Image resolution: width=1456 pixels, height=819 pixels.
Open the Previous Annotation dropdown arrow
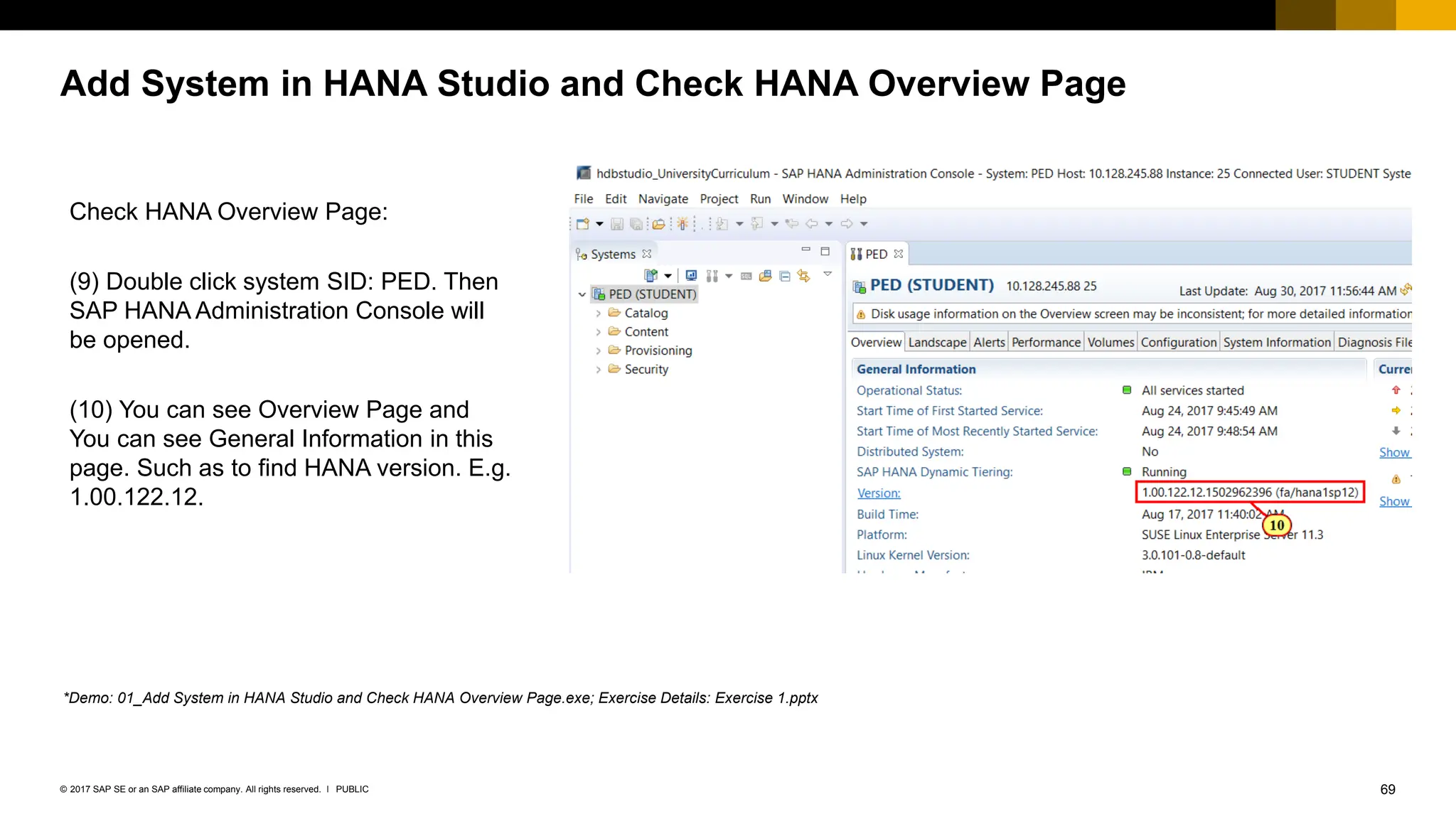coord(774,224)
